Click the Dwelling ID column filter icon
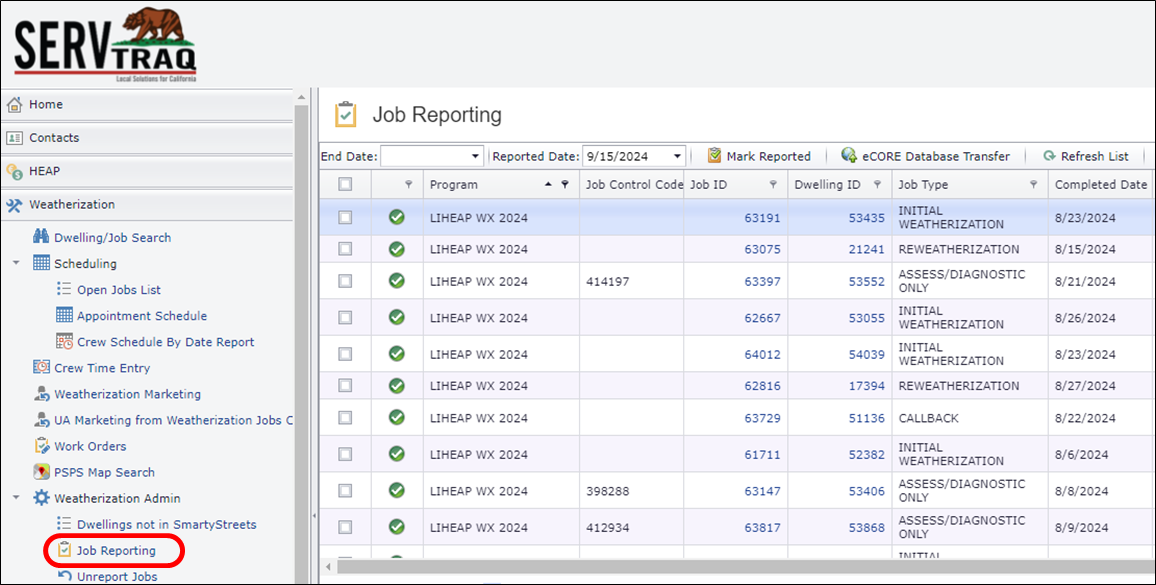Screen dimensions: 1156x585 click(x=877, y=184)
